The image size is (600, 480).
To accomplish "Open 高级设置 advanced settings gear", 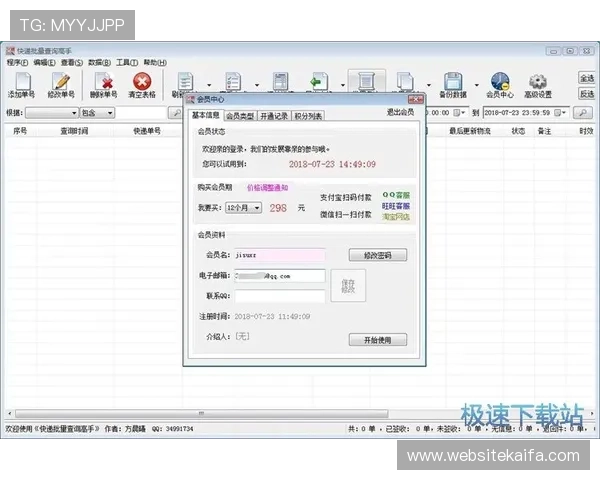I will (538, 85).
